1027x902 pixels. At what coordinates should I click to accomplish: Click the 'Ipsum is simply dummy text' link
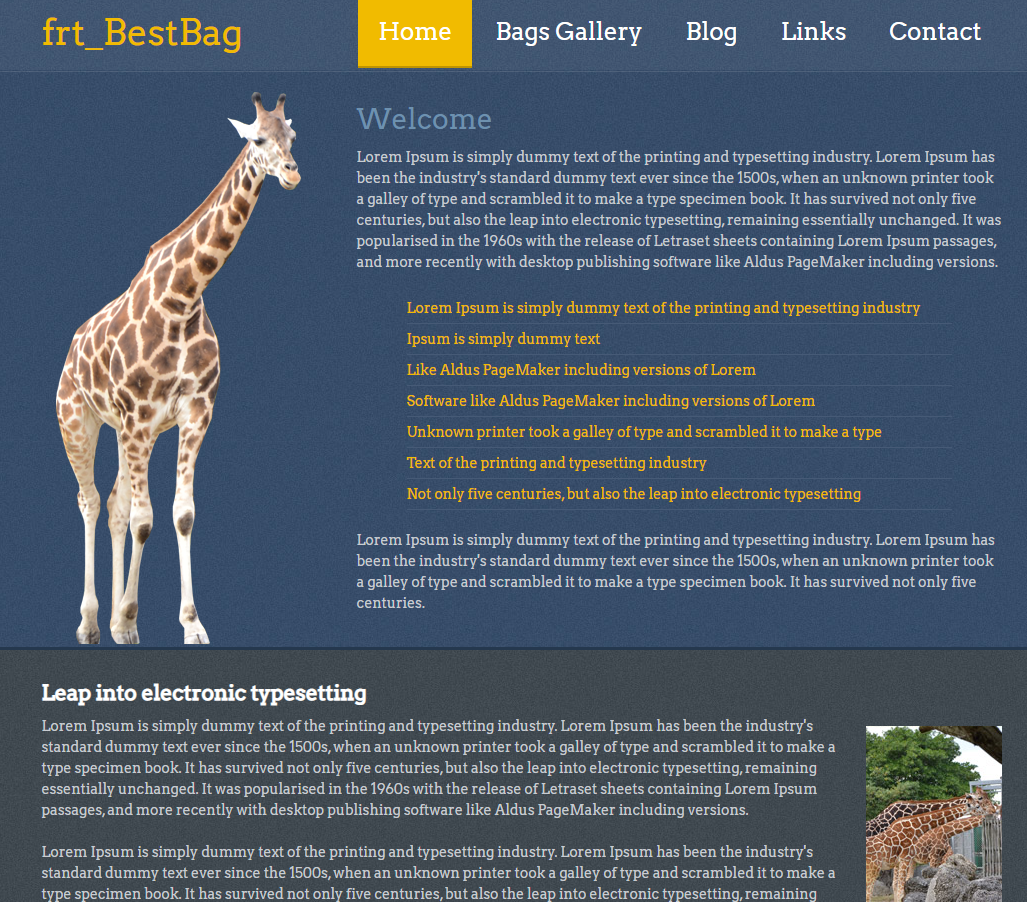(503, 339)
